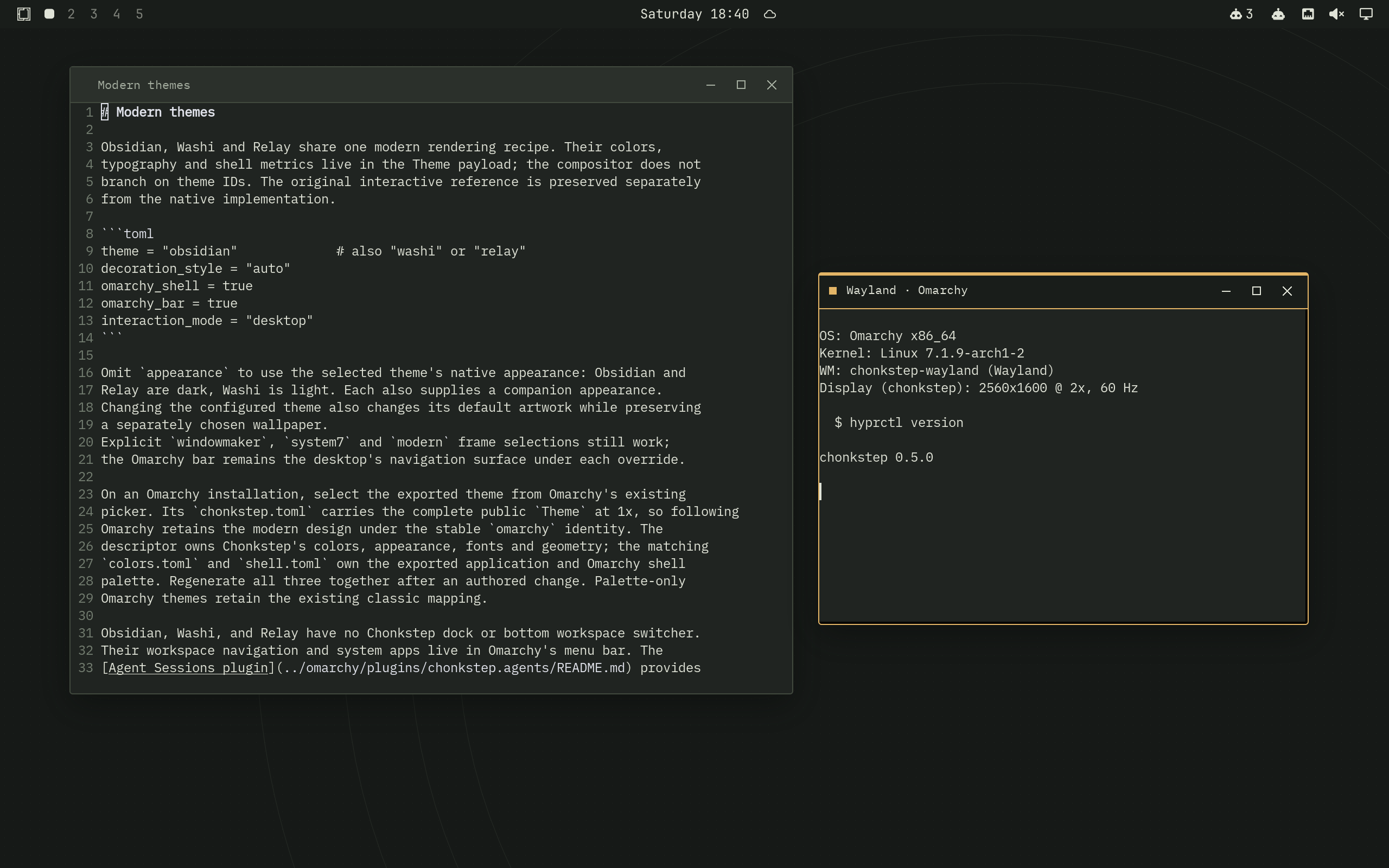Click the line starting "Explicit `windowmaker`"
The height and width of the screenshot is (868, 1389).
pyautogui.click(x=386, y=442)
